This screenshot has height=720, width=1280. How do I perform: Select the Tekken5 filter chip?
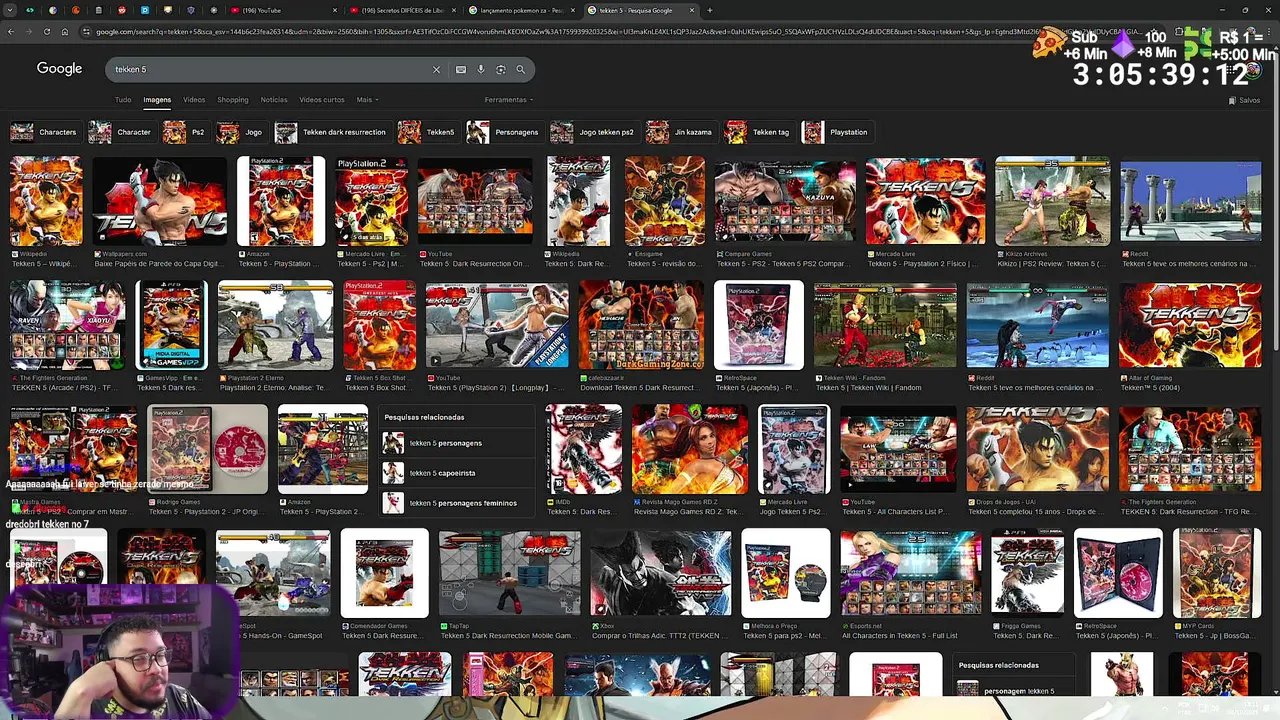428,132
